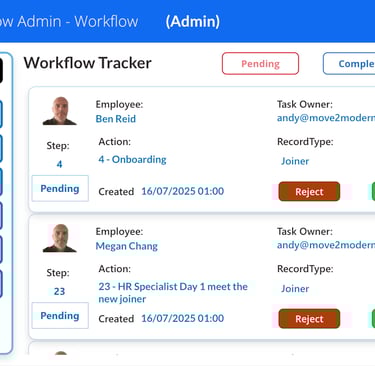The image size is (375, 366).
Task: Reject Megan Chang's HR Specialist task
Action: click(309, 319)
